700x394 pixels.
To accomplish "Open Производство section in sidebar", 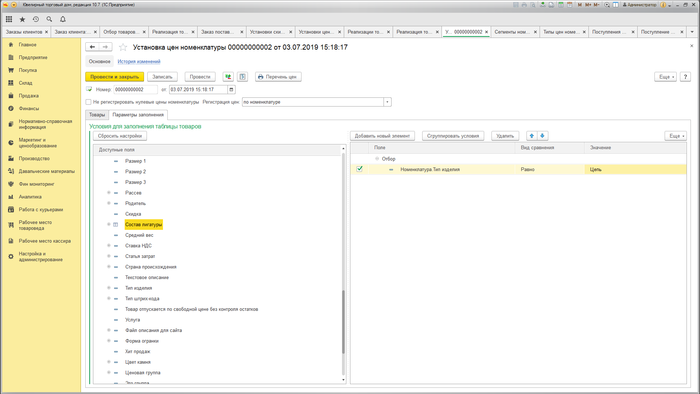I will [34, 159].
